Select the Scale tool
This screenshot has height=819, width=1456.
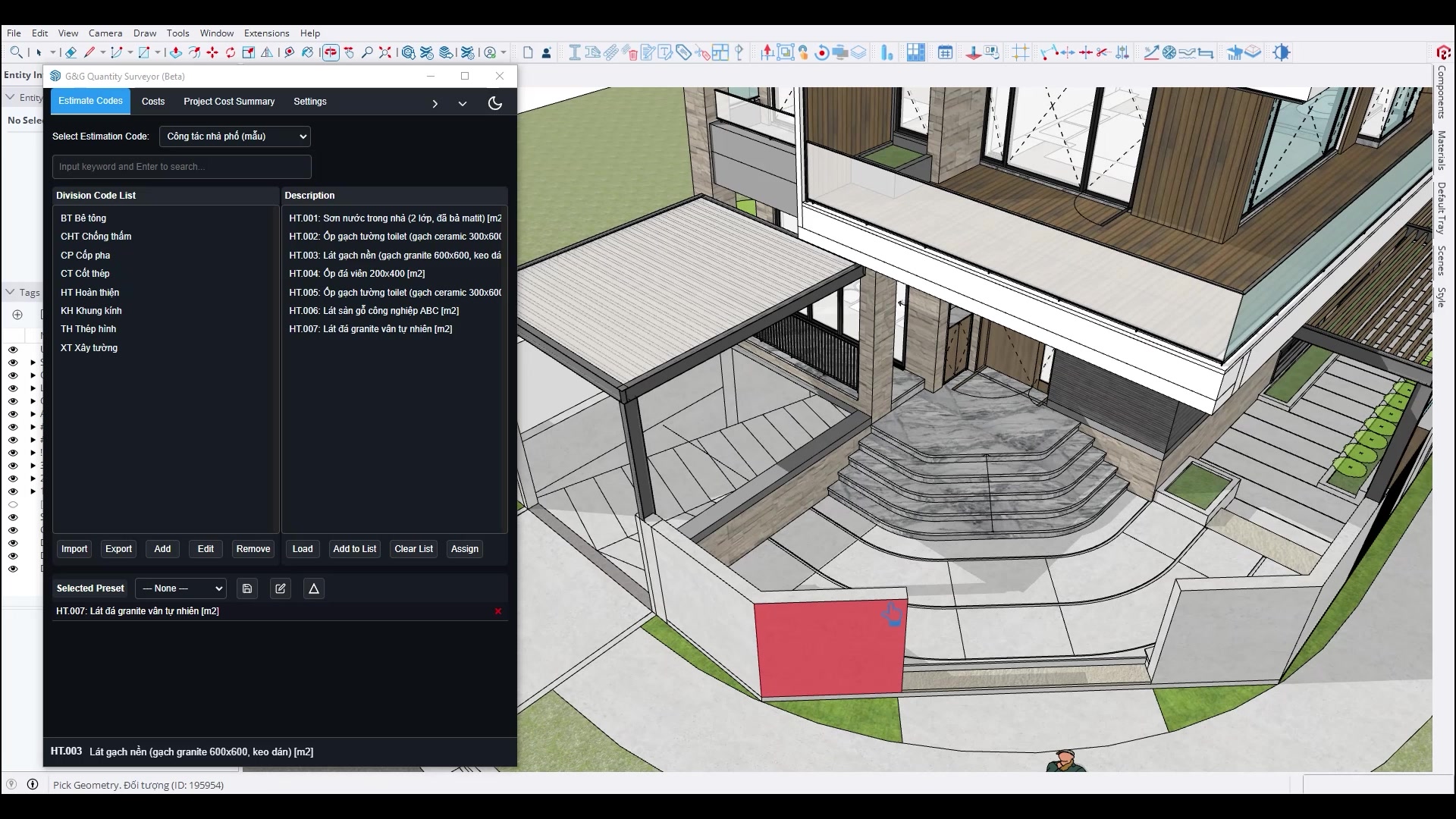(249, 52)
